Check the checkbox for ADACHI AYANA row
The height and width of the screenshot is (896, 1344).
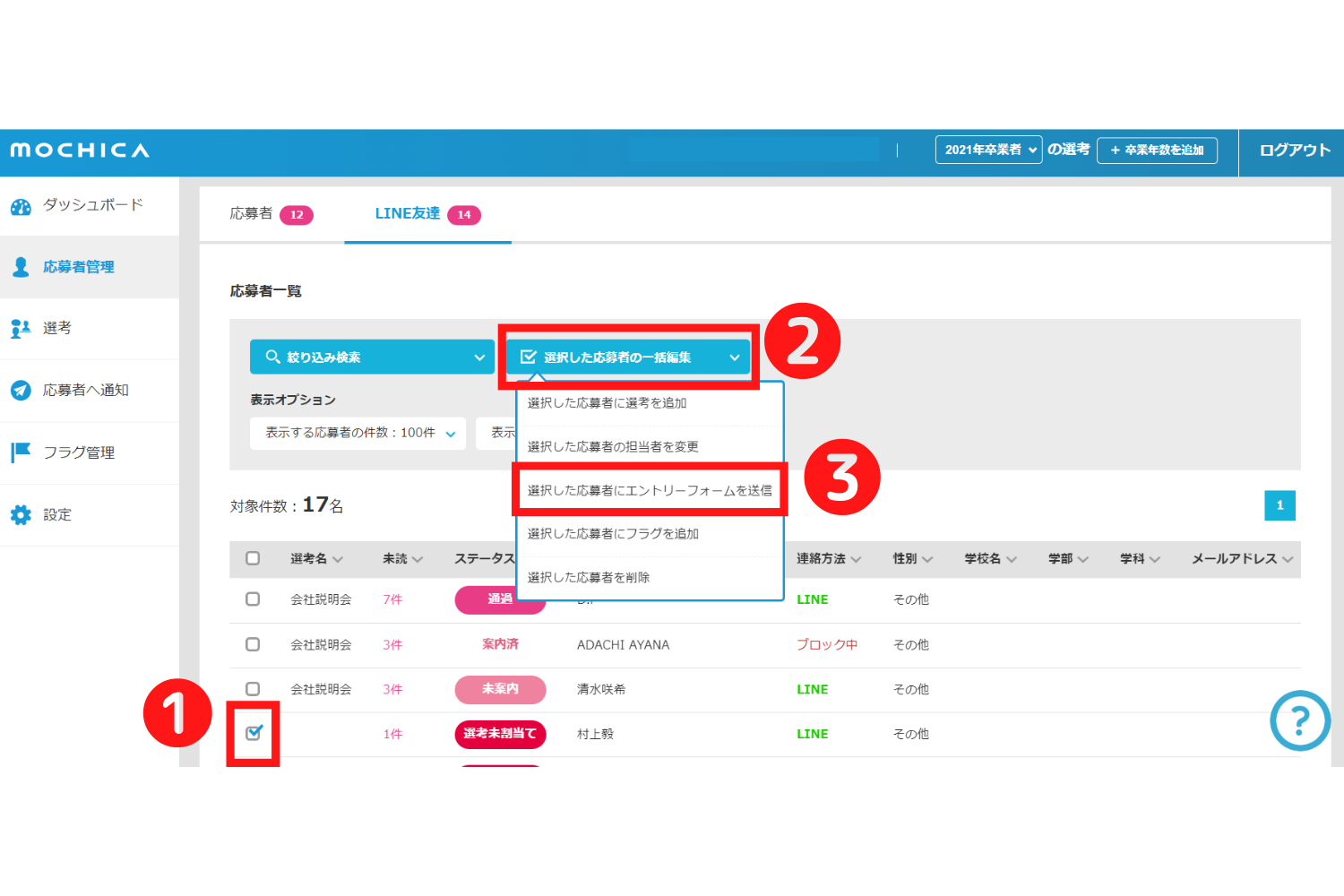point(253,644)
